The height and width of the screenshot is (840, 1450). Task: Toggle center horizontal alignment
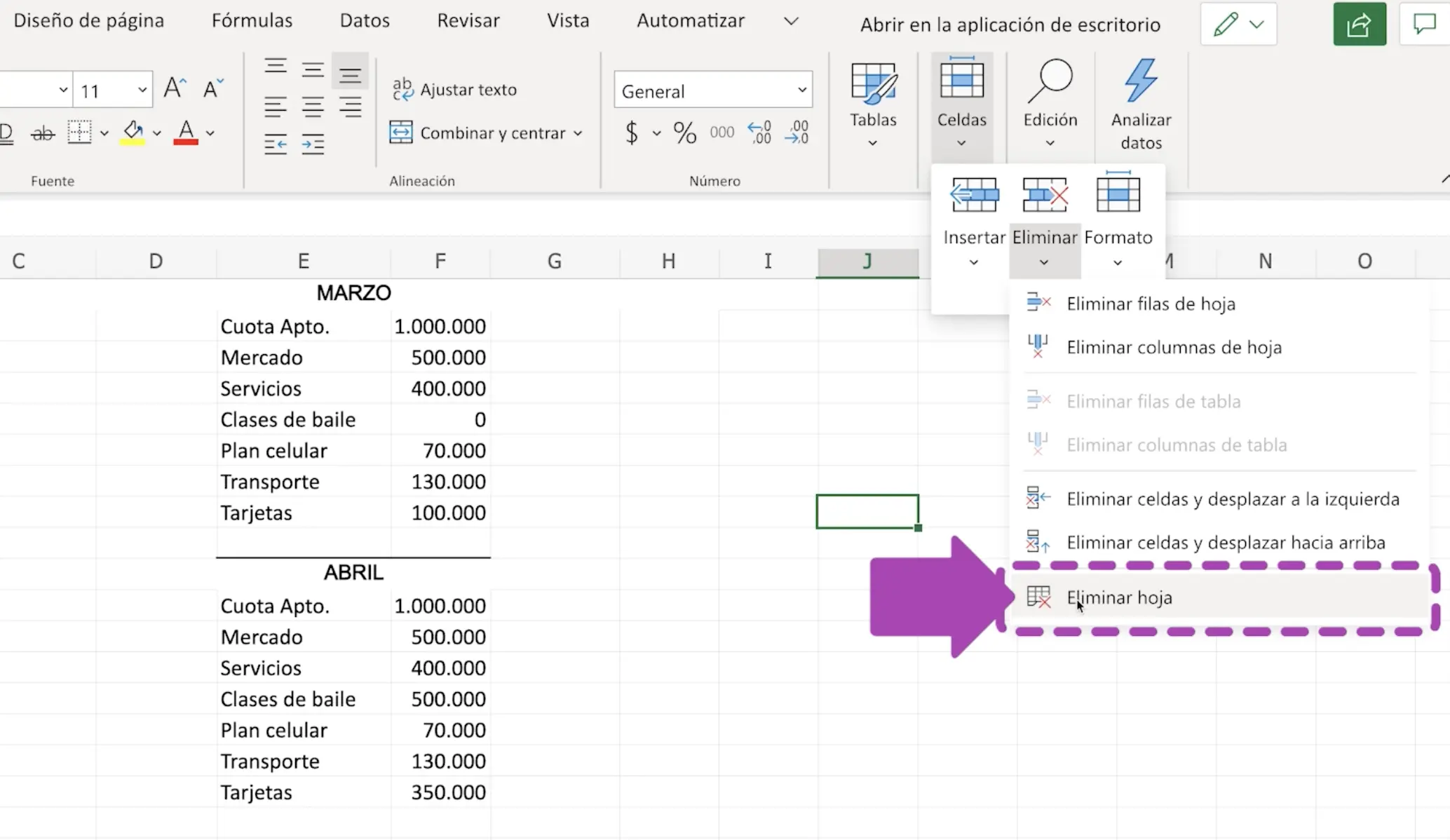click(x=313, y=107)
